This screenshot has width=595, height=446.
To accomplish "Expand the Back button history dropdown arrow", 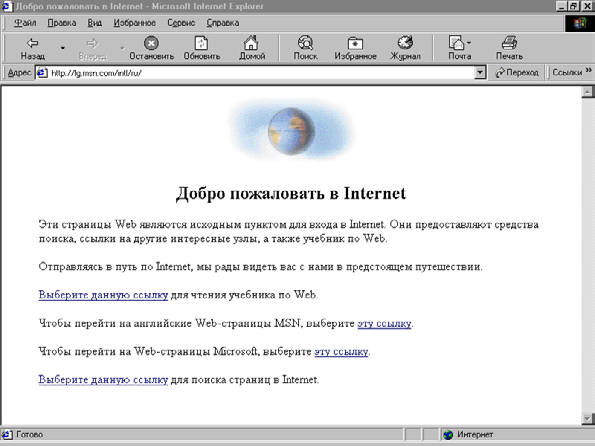I will pos(63,48).
